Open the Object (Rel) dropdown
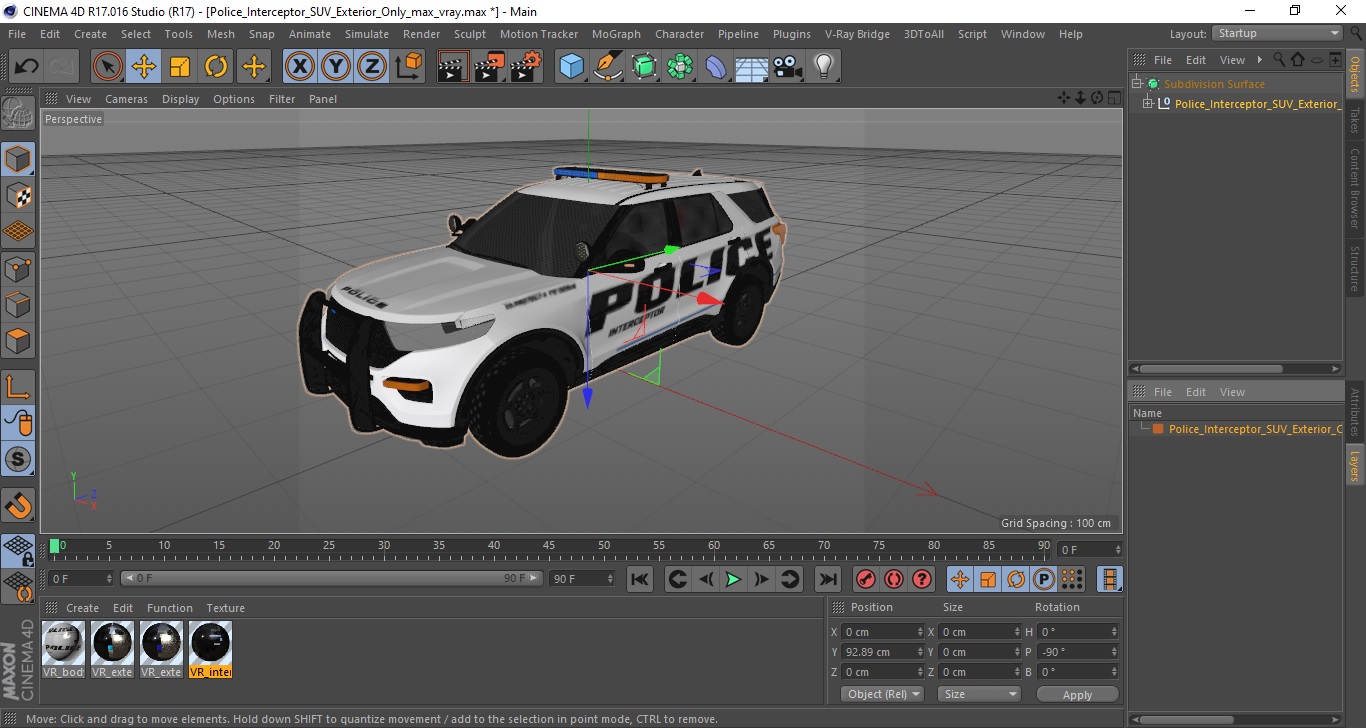 (882, 694)
